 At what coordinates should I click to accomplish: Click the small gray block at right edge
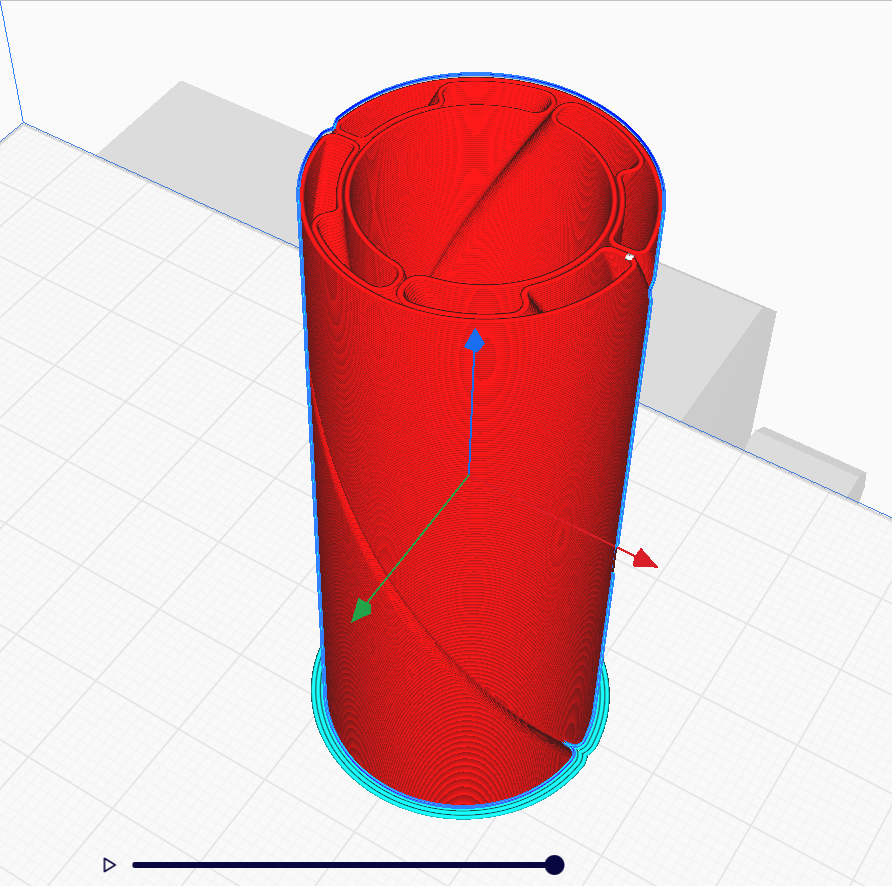(x=810, y=462)
